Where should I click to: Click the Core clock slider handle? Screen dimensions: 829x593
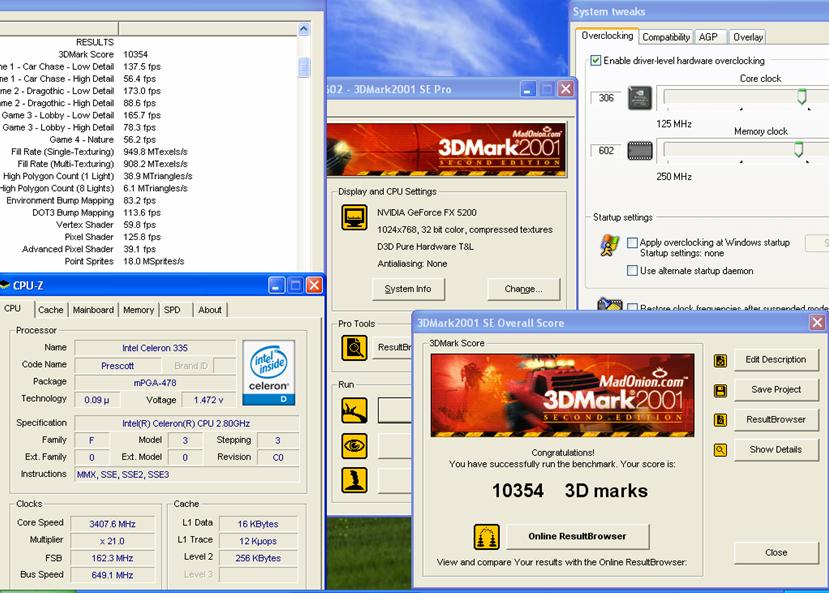click(x=802, y=97)
